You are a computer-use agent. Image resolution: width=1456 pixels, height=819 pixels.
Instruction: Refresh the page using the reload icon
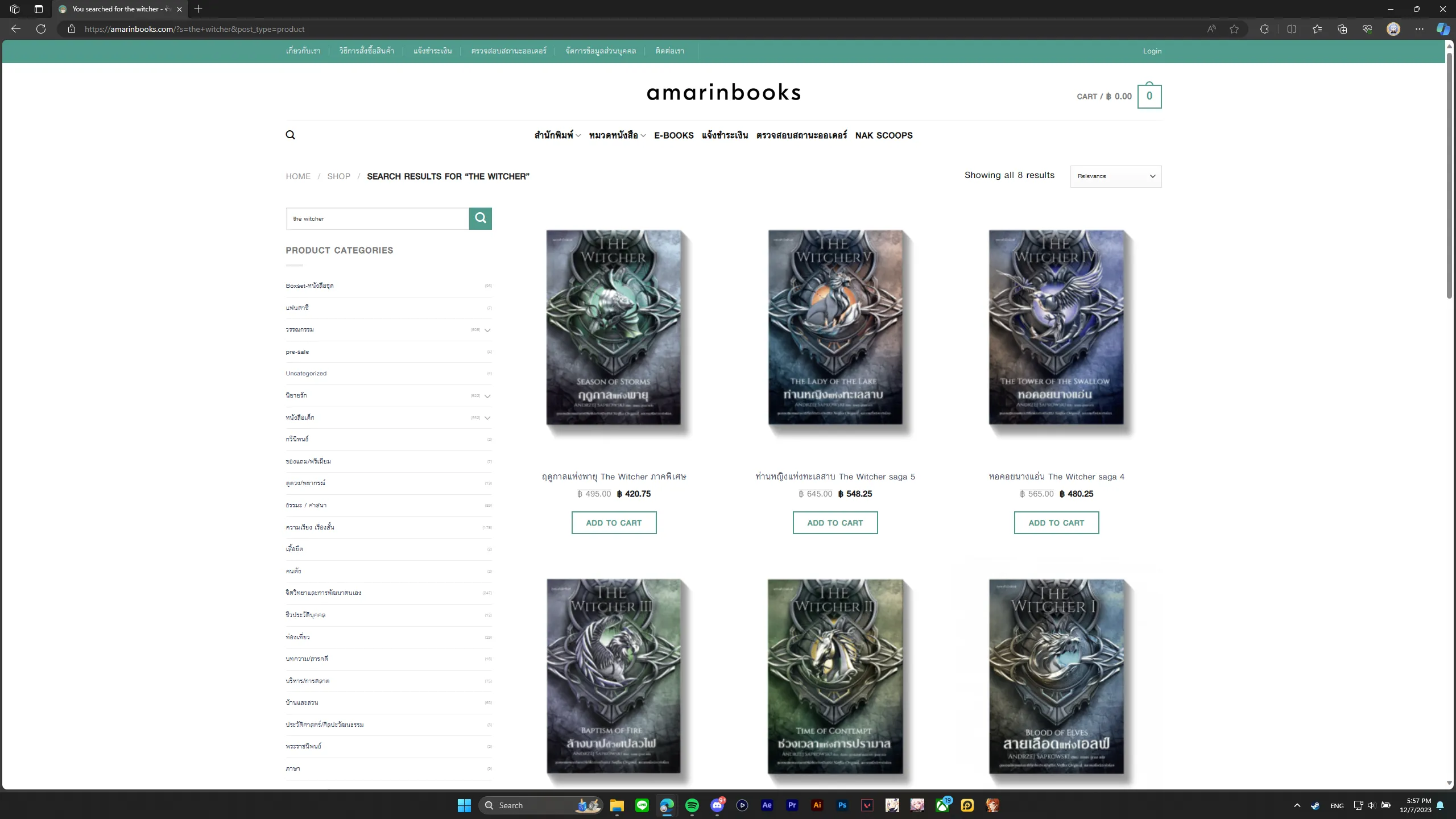41,29
